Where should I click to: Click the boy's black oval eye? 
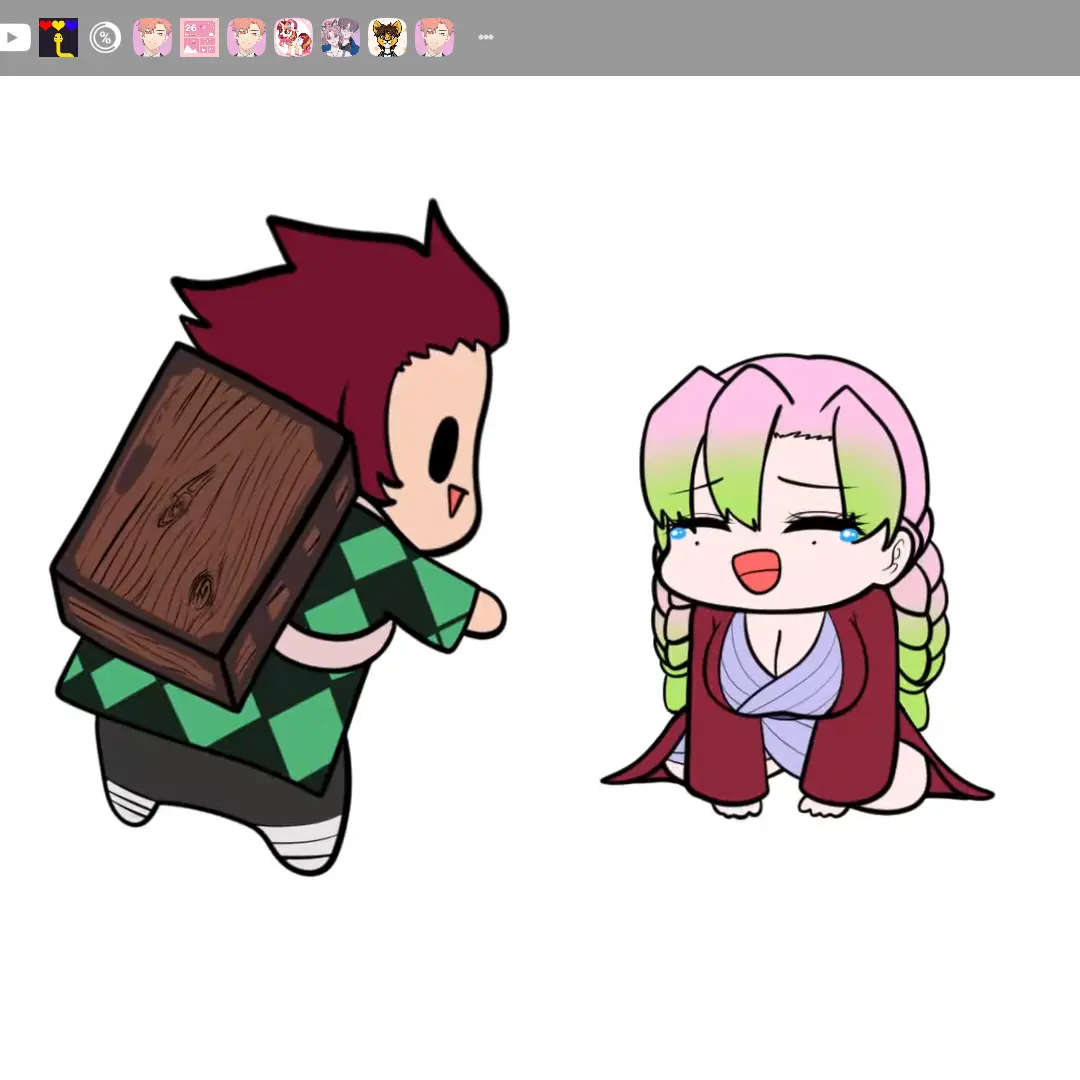click(x=444, y=448)
